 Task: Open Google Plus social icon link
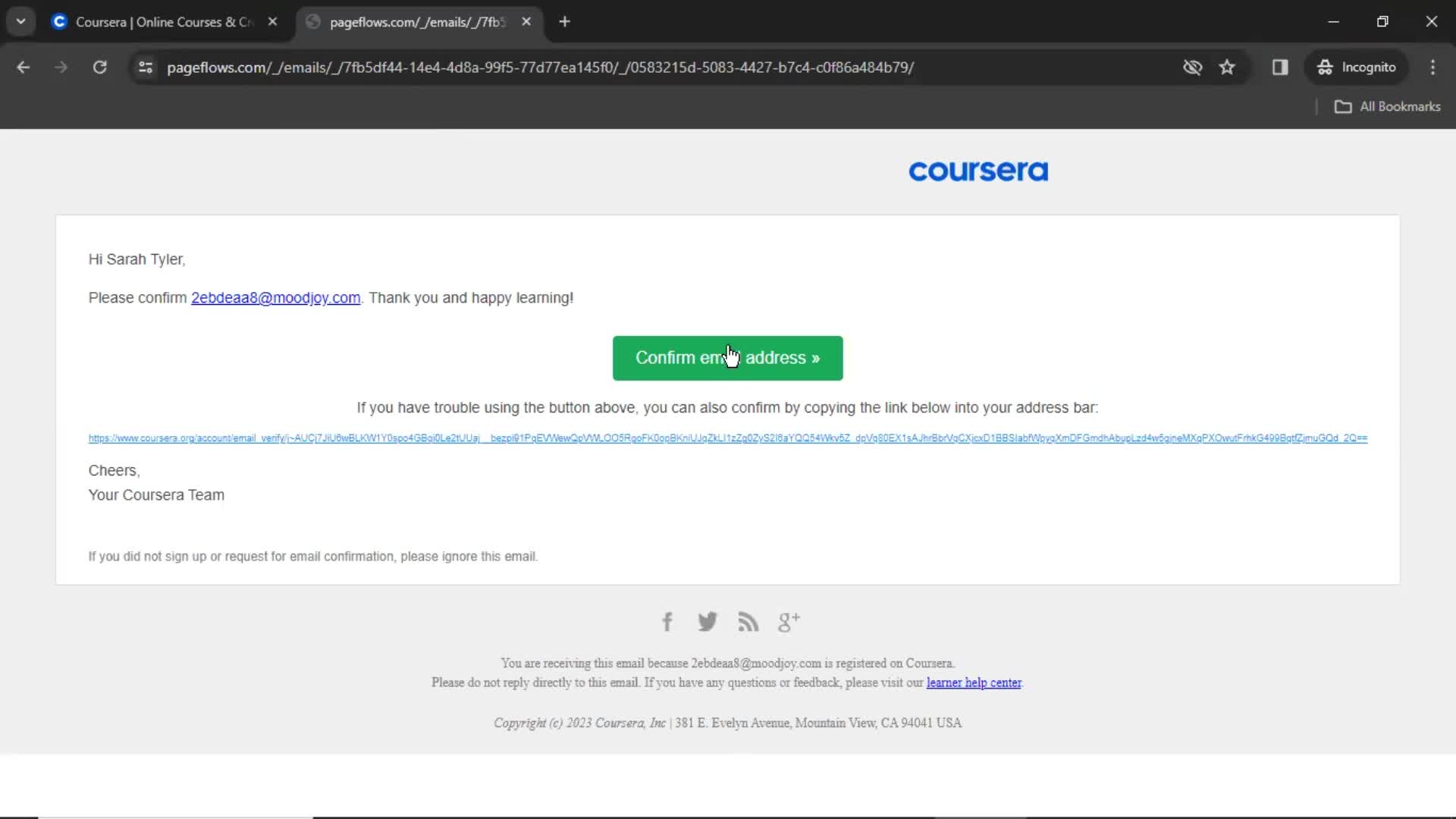789,622
